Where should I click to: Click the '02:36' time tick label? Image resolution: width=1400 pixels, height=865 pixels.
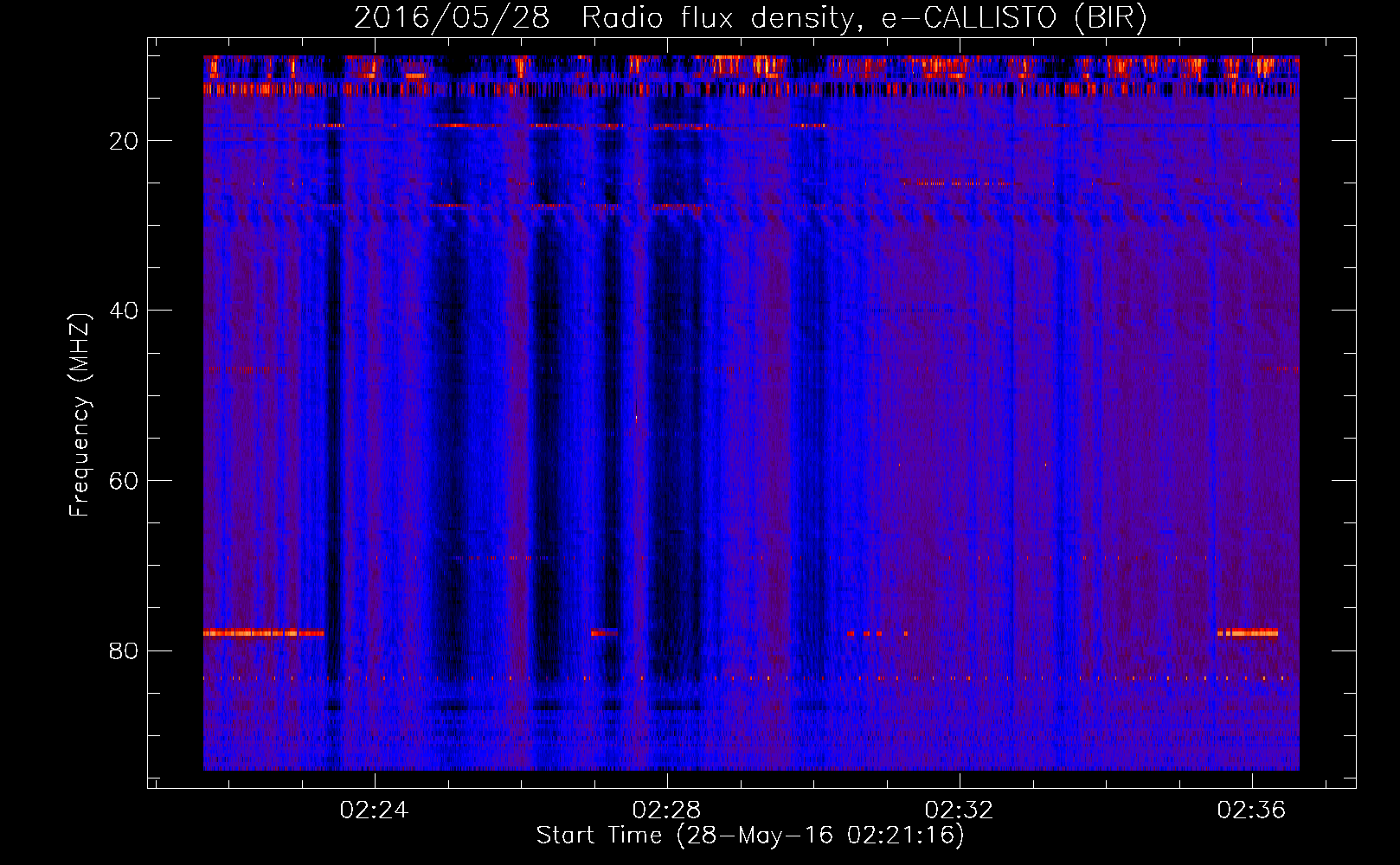coord(1251,811)
